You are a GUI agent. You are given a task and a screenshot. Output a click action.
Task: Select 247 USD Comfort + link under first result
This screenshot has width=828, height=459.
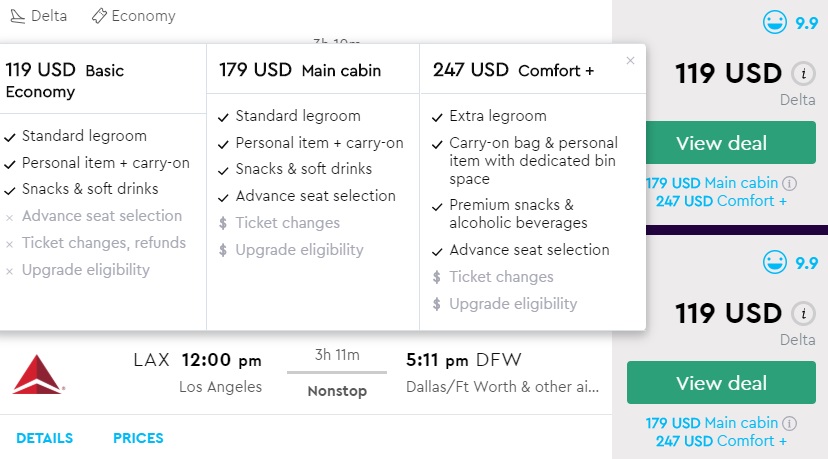pyautogui.click(x=721, y=201)
